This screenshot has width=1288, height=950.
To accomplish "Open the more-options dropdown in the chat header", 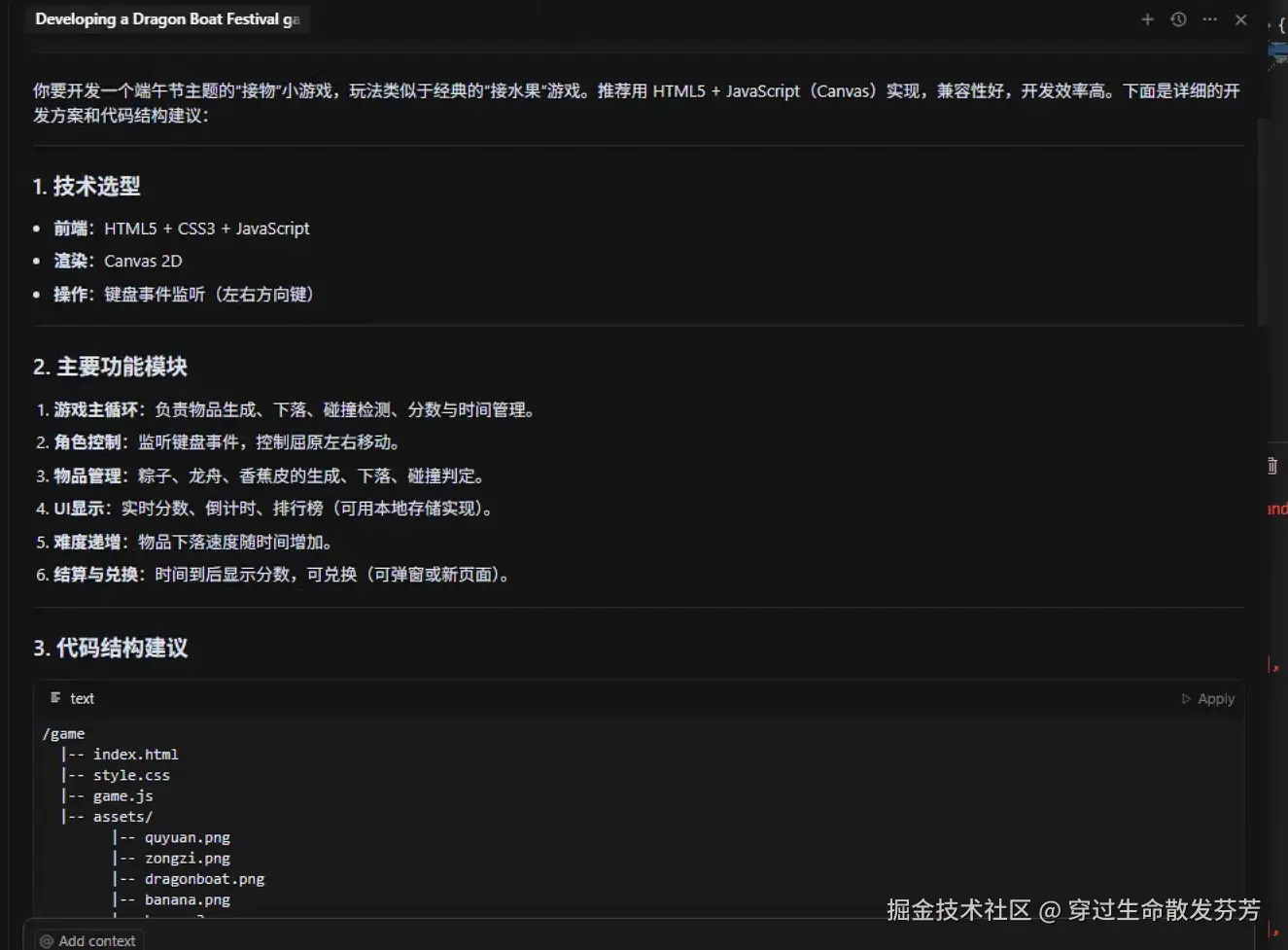I will 1209,18.
